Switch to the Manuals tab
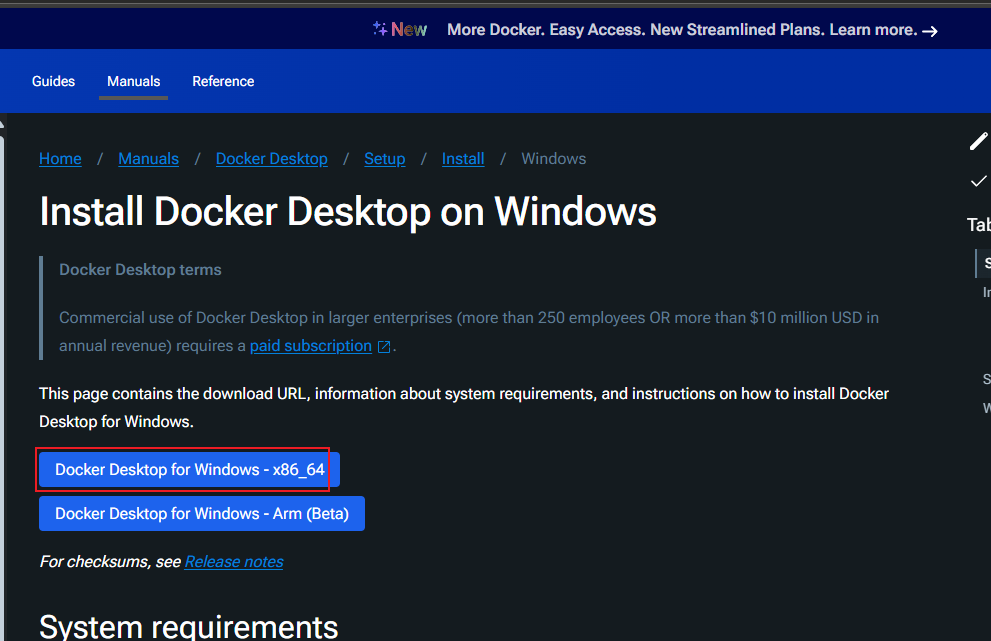The width and height of the screenshot is (991, 641). click(133, 82)
